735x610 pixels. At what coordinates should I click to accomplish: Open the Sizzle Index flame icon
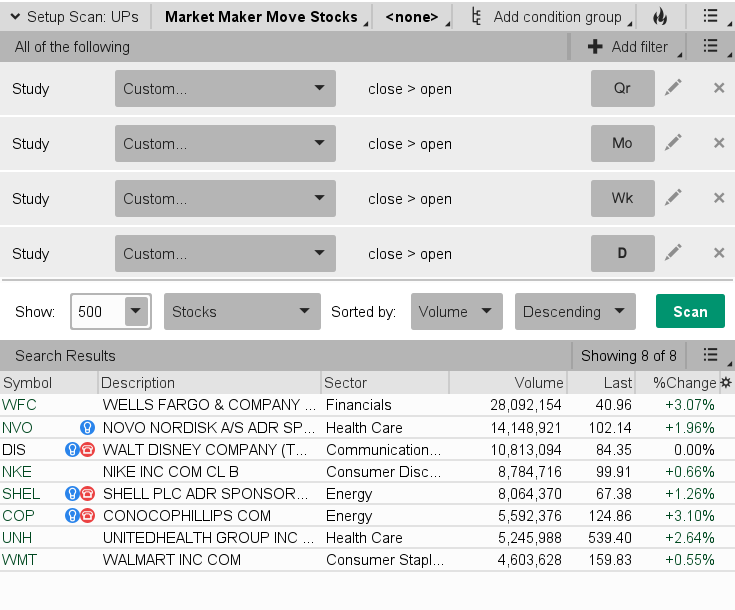point(660,17)
